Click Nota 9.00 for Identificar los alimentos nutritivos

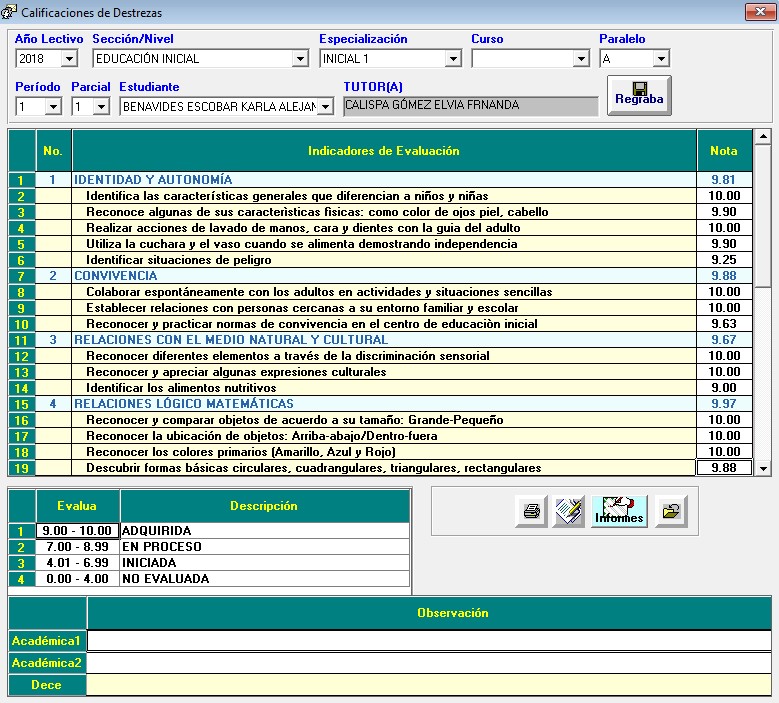pos(724,388)
